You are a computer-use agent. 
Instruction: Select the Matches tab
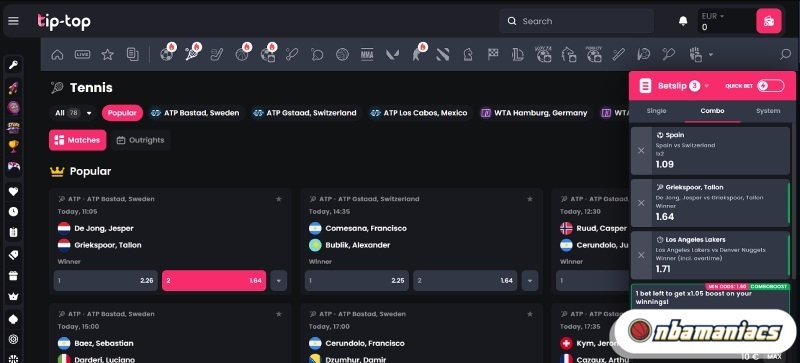coord(78,140)
